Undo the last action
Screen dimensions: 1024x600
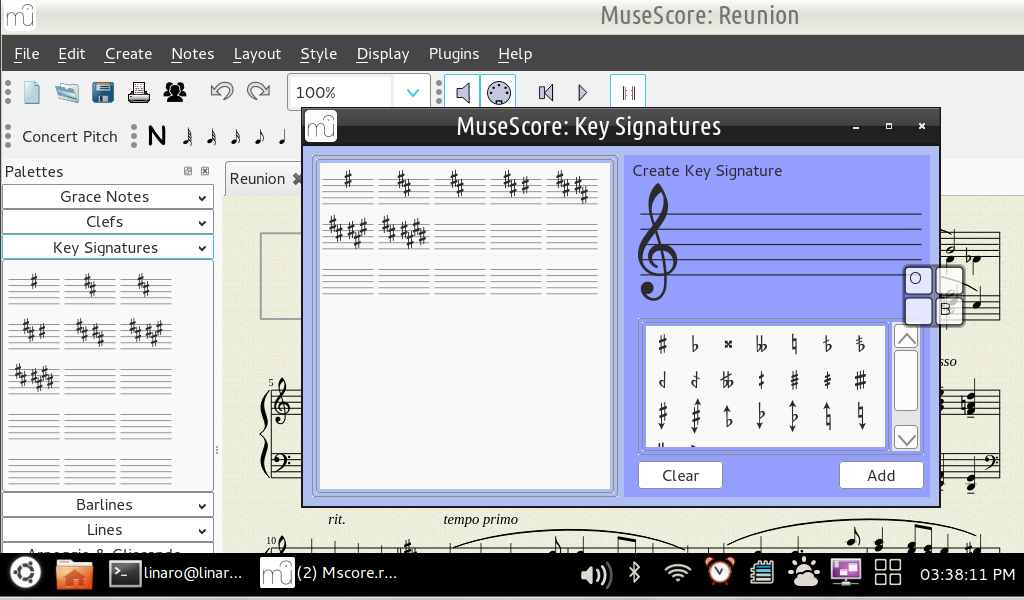pos(222,91)
